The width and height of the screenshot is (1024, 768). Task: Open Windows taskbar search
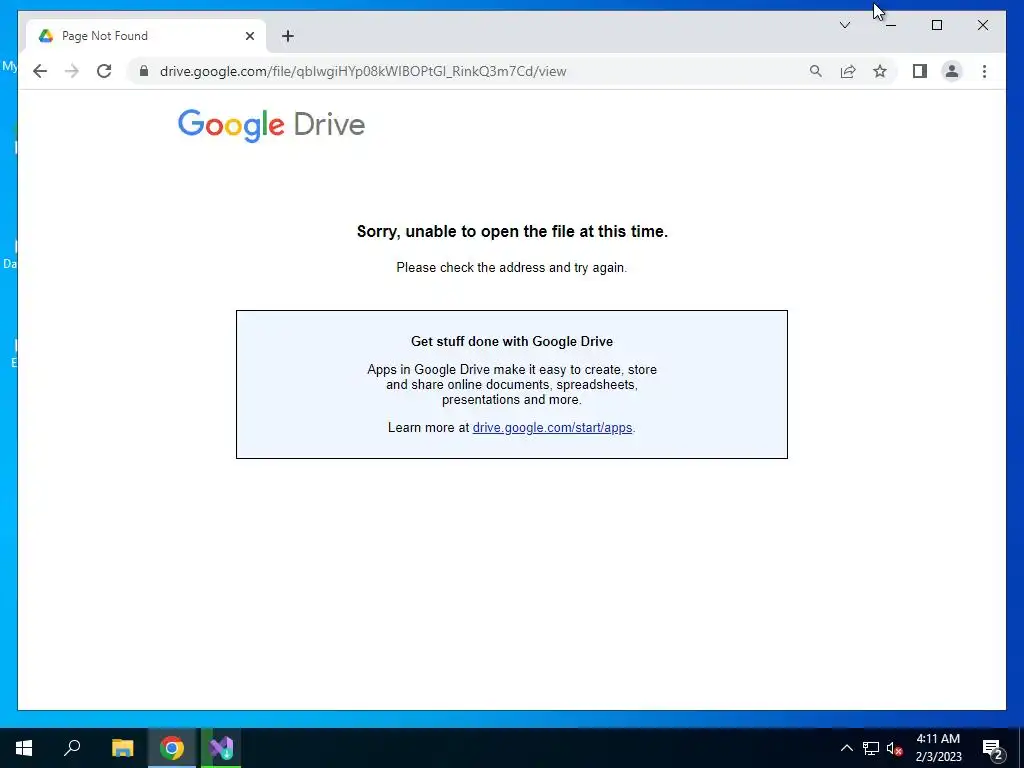click(x=72, y=748)
